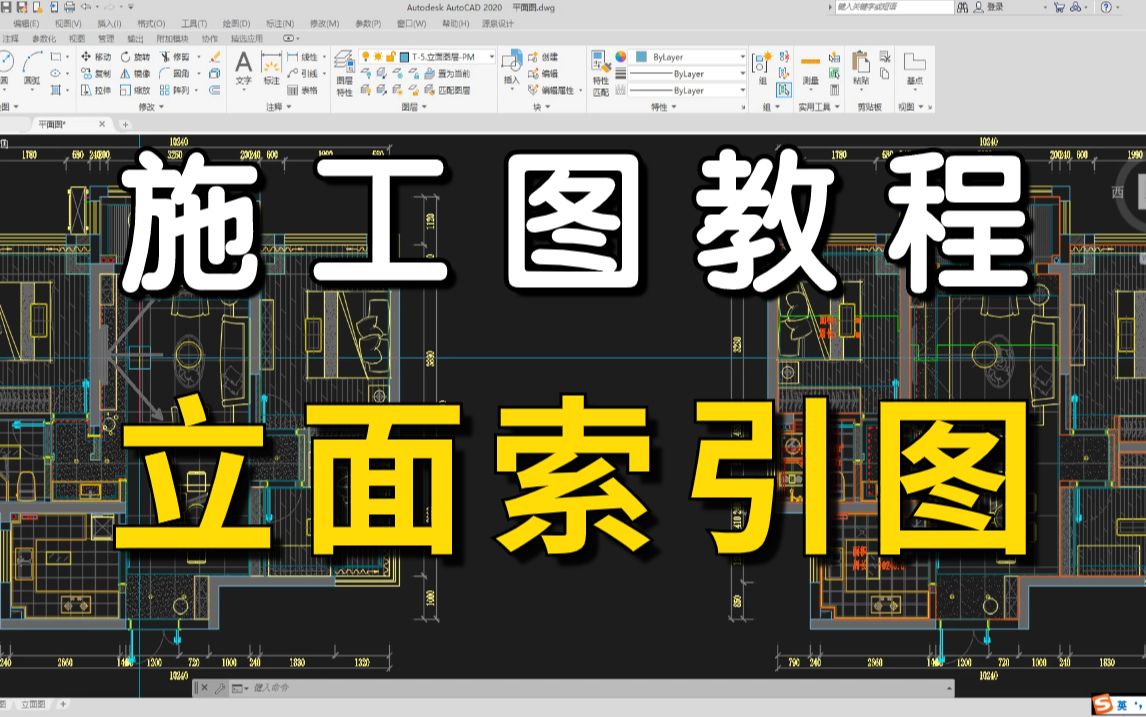Image resolution: width=1146 pixels, height=717 pixels.
Task: Toggle the layer freeze sun icon
Action: point(378,57)
